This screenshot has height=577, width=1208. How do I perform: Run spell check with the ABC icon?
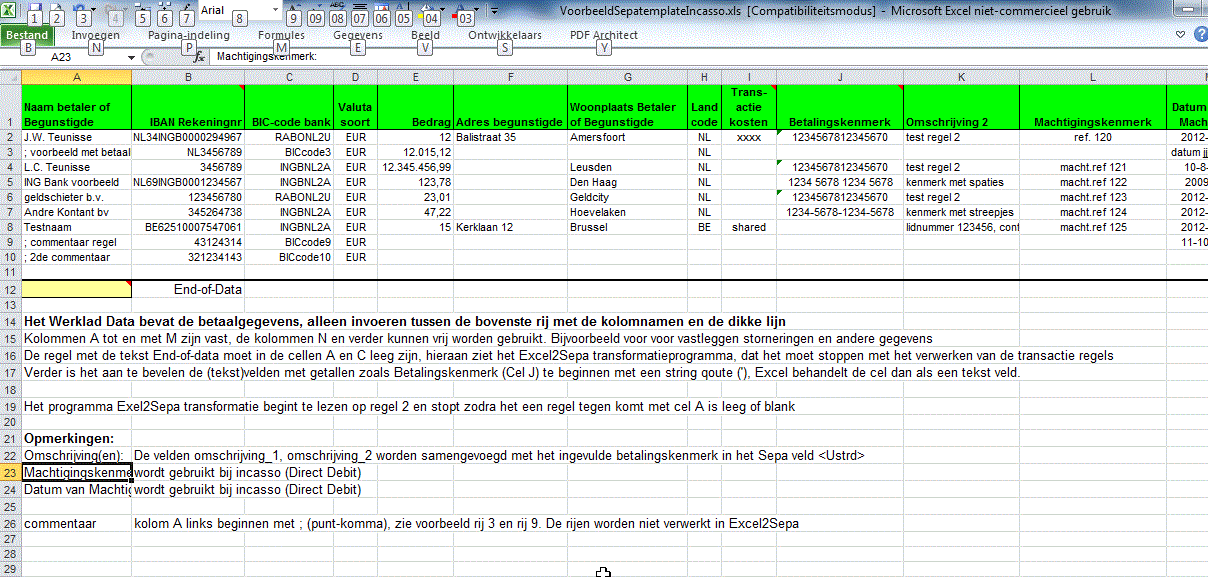point(337,6)
